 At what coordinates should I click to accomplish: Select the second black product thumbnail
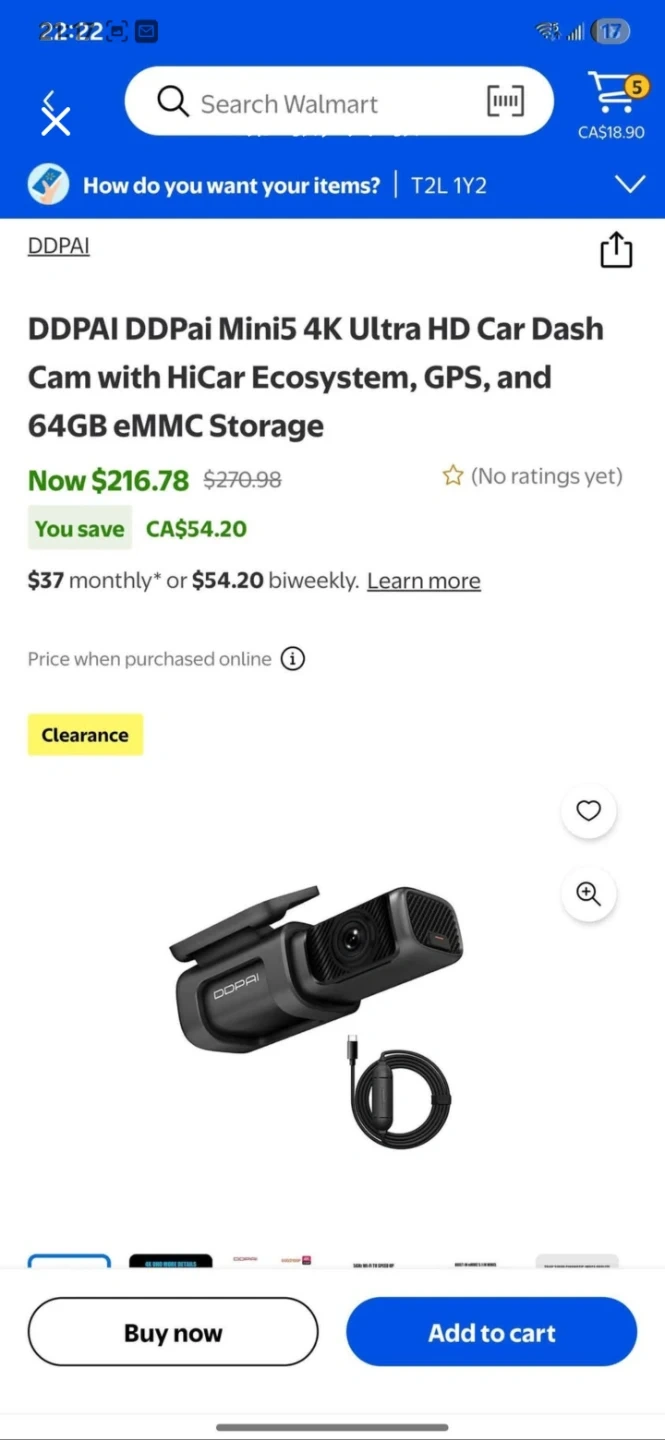tap(170, 1261)
